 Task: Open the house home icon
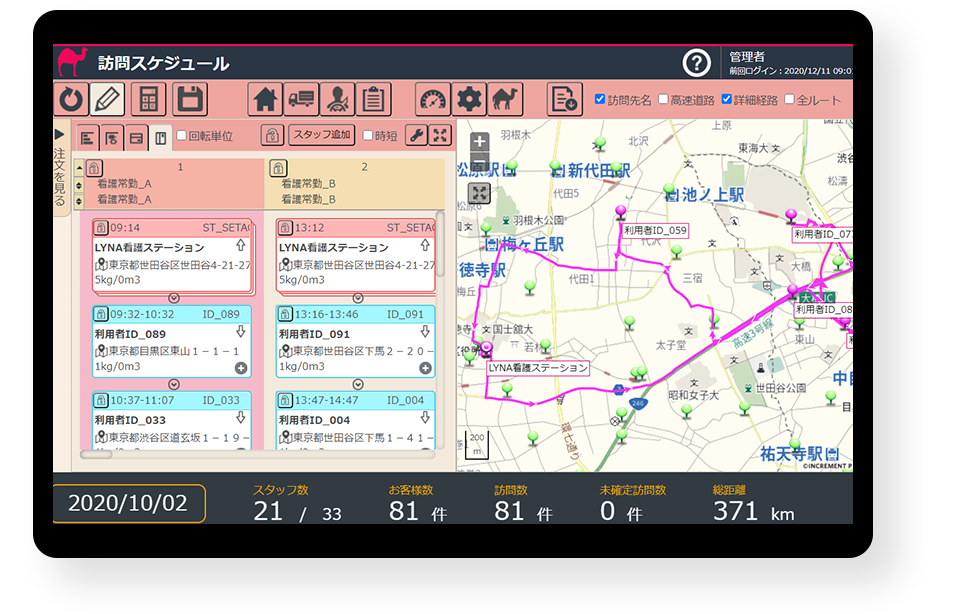click(x=265, y=99)
